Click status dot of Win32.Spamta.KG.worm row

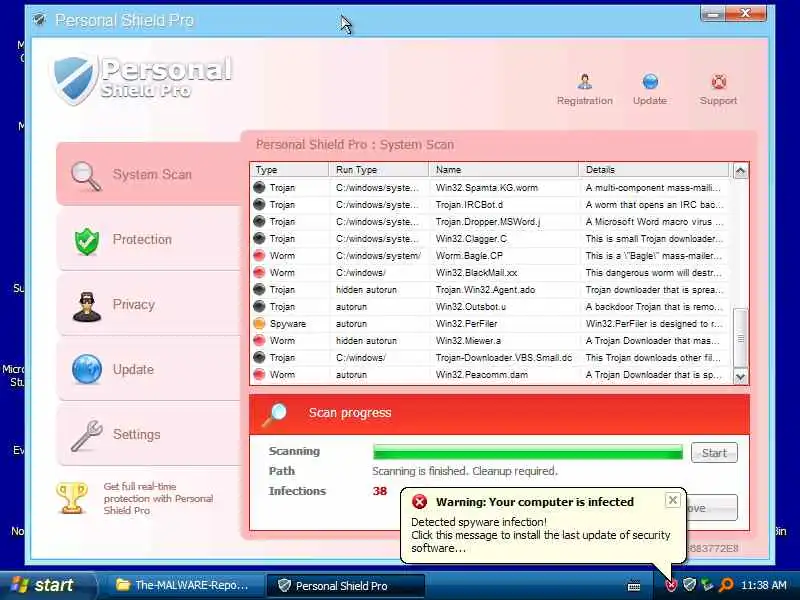tap(259, 187)
